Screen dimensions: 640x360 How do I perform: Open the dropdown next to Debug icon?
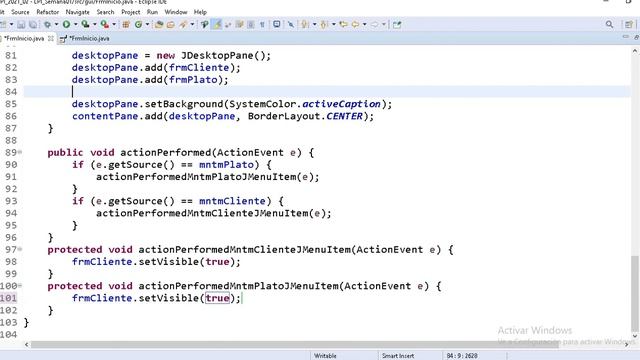coord(56,25)
